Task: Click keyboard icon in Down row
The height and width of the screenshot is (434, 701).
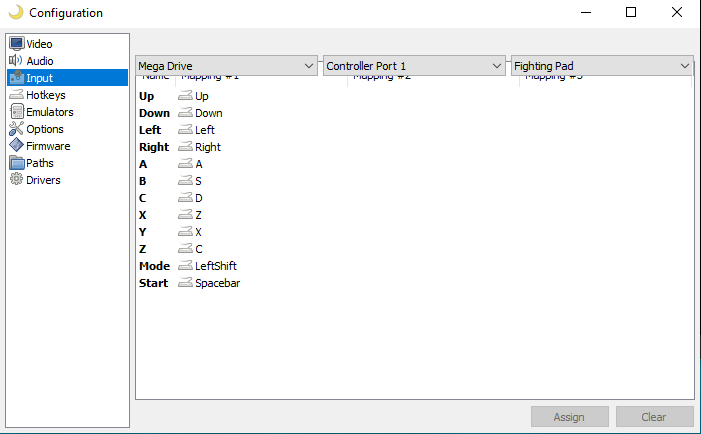Action: point(185,113)
